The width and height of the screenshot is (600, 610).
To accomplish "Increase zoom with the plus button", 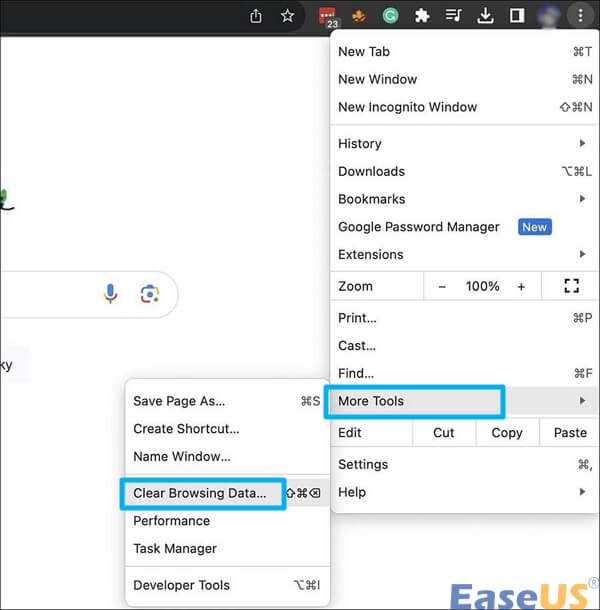I will click(521, 286).
